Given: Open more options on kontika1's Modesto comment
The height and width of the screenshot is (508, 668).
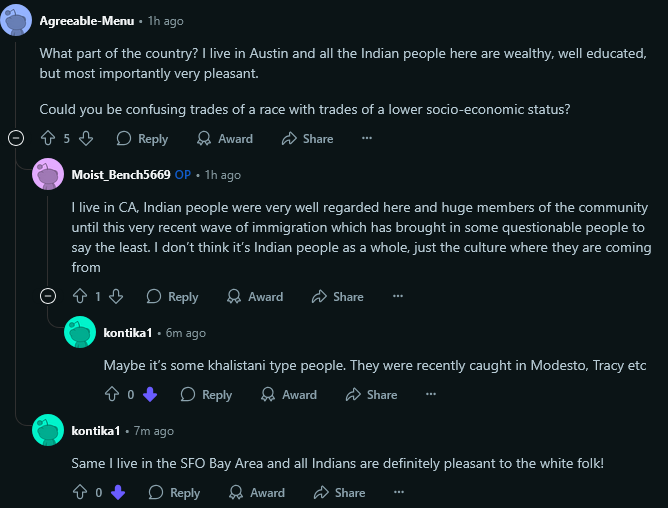Looking at the screenshot, I should click(x=431, y=394).
